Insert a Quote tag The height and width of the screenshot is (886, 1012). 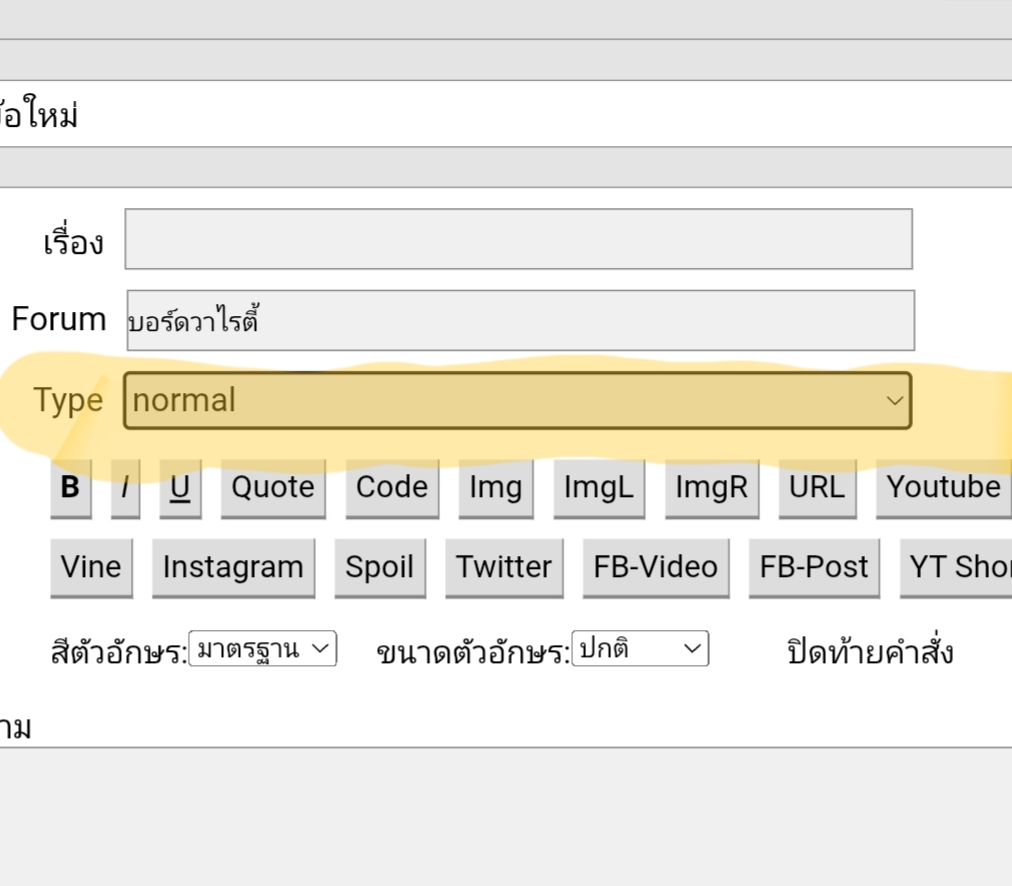coord(273,488)
